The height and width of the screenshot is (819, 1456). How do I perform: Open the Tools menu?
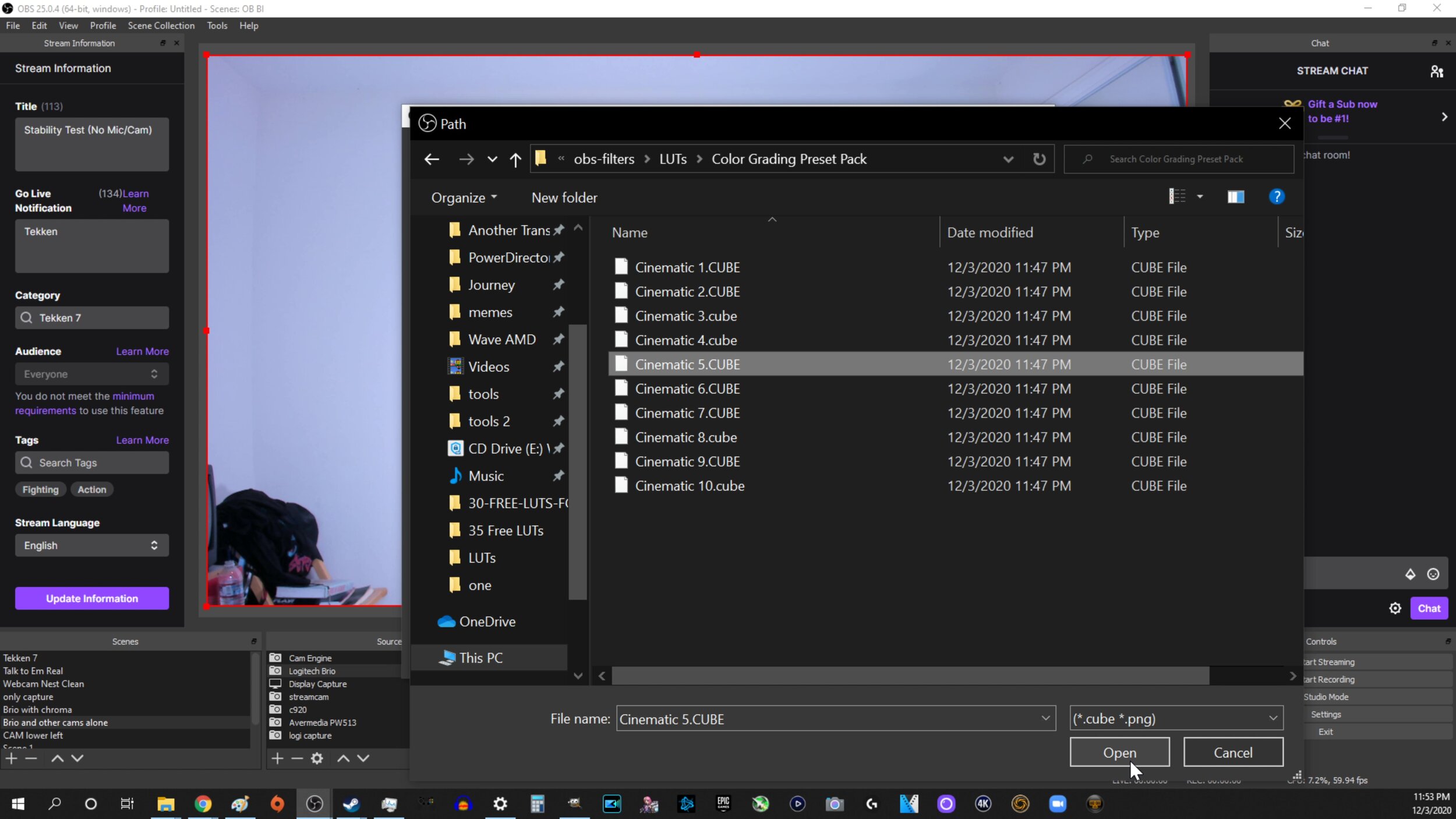tap(217, 26)
